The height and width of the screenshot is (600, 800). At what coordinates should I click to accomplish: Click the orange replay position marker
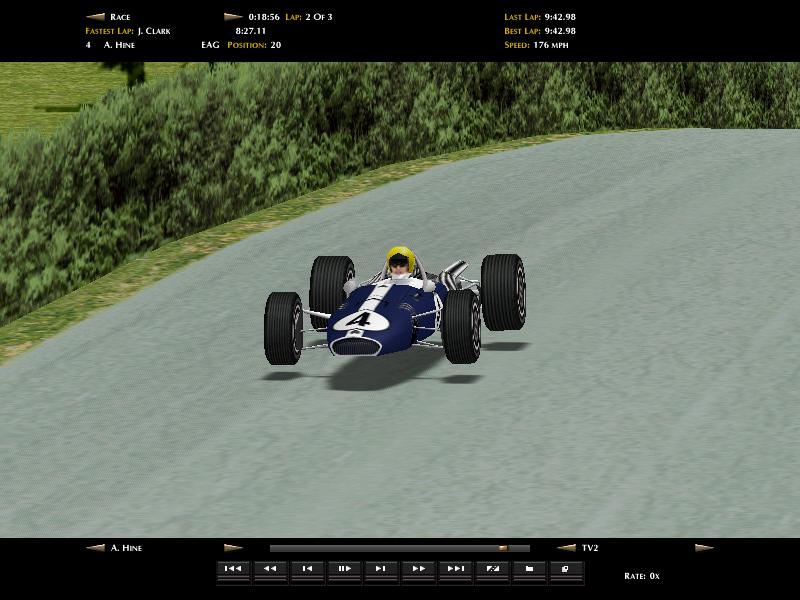click(x=503, y=548)
